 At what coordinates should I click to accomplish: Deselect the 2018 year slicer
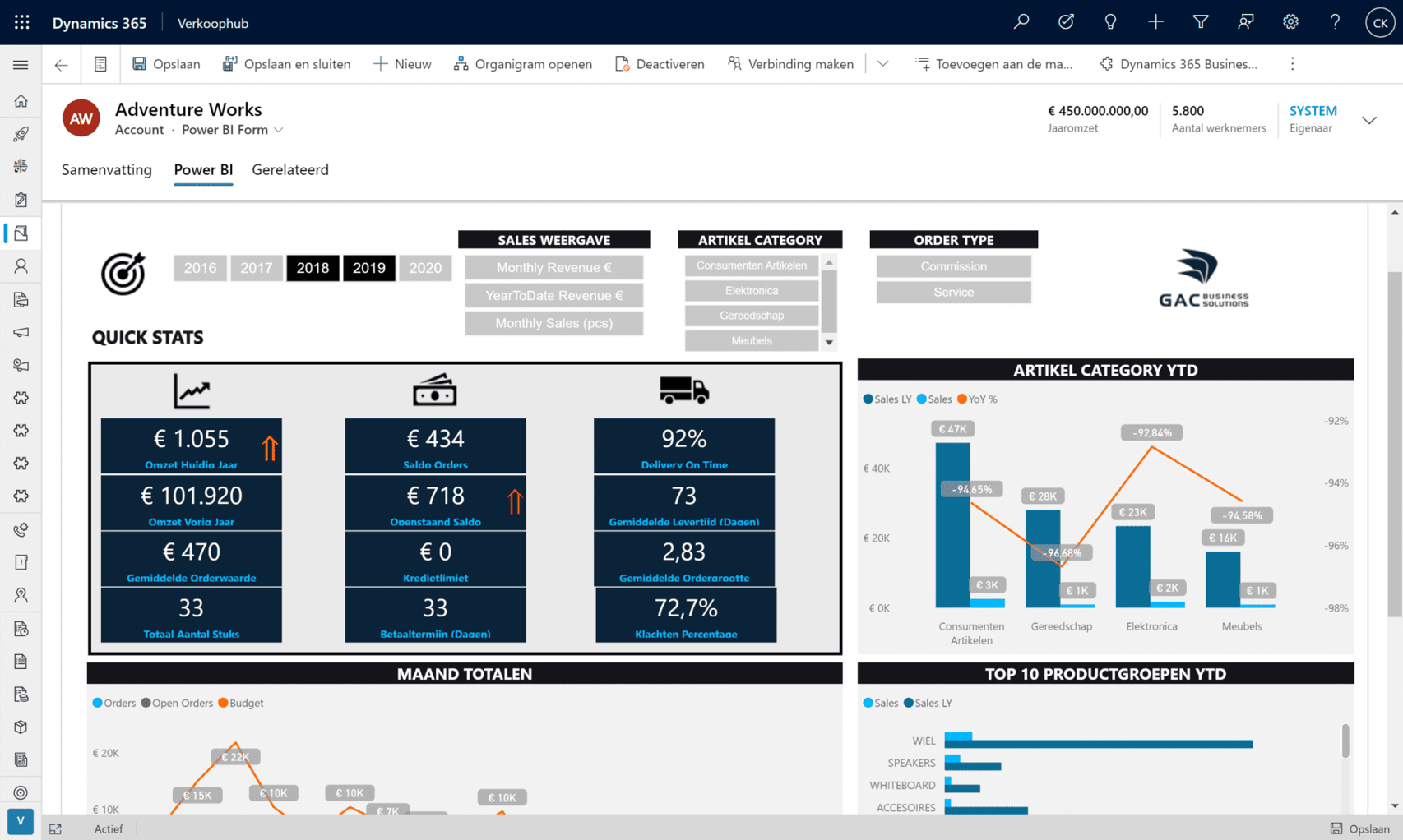[313, 268]
